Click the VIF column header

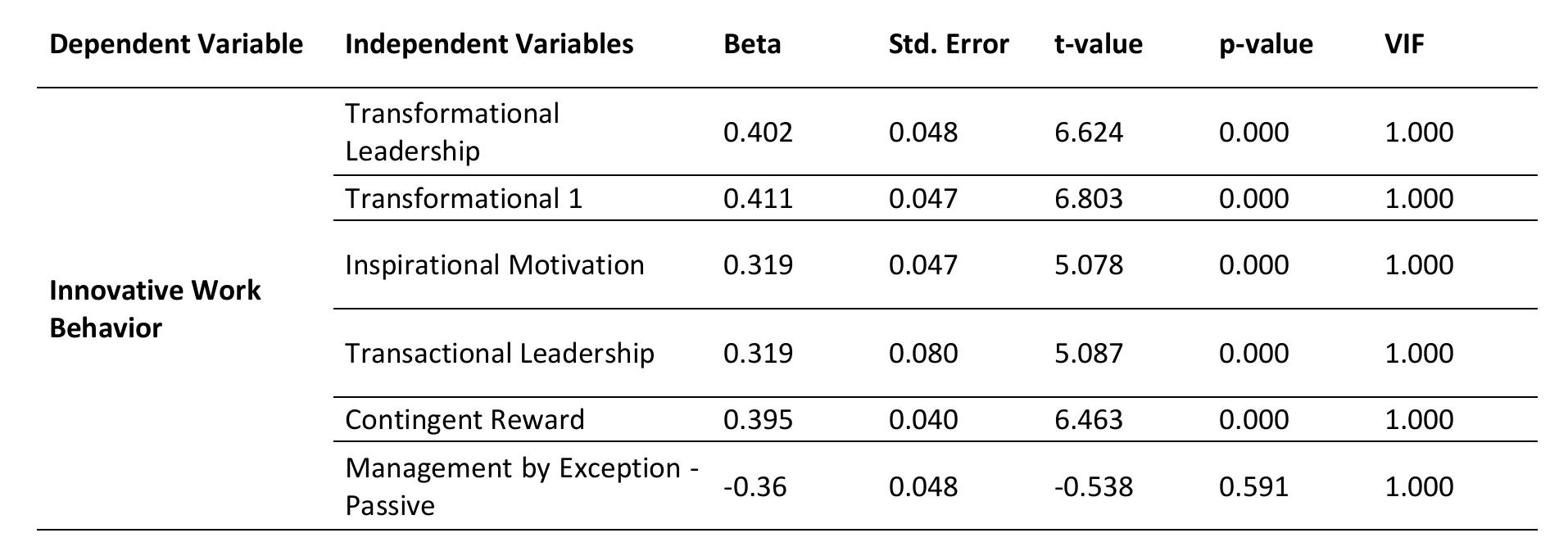pos(1404,43)
